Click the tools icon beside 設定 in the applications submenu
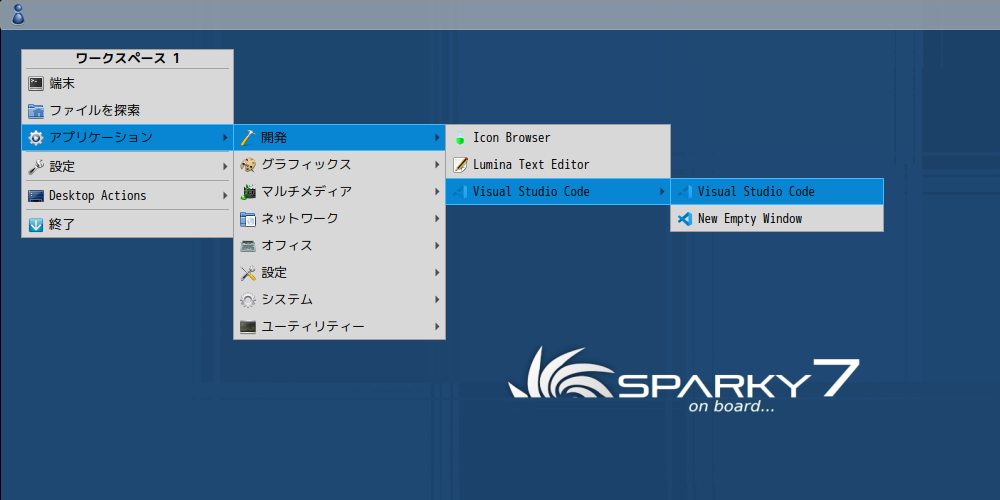 (x=247, y=273)
